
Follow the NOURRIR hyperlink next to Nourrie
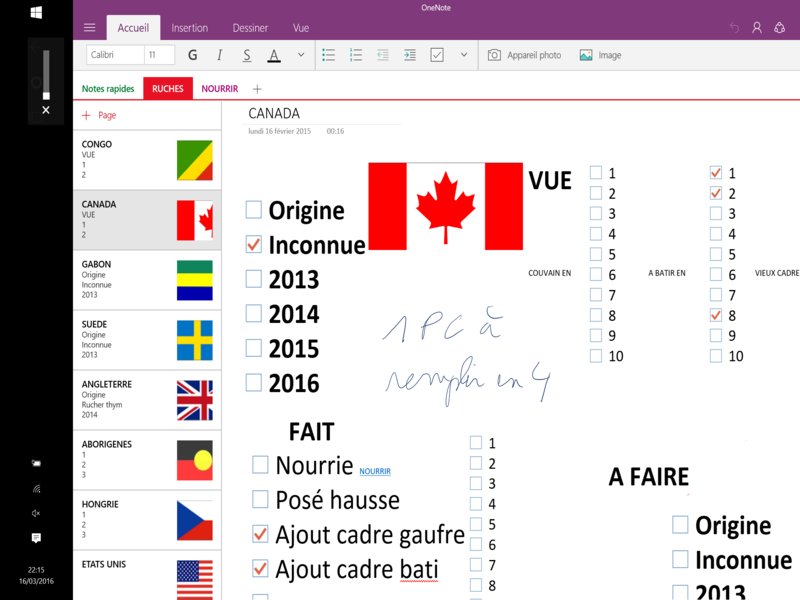[x=375, y=471]
